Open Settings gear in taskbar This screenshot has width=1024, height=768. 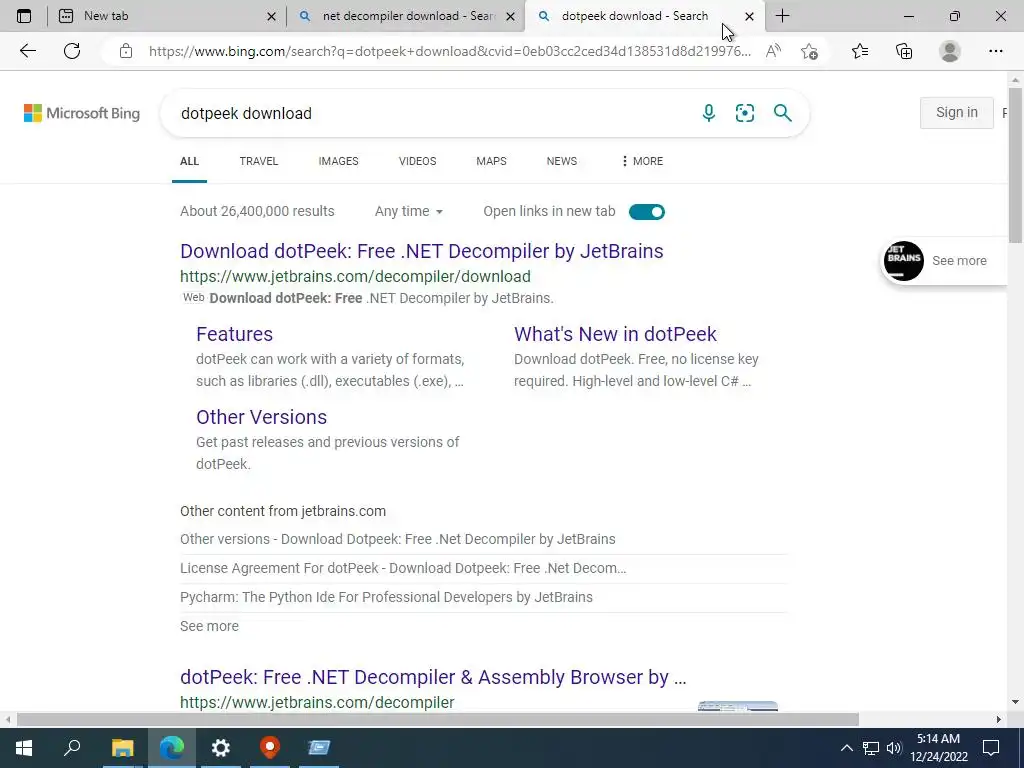(x=220, y=748)
